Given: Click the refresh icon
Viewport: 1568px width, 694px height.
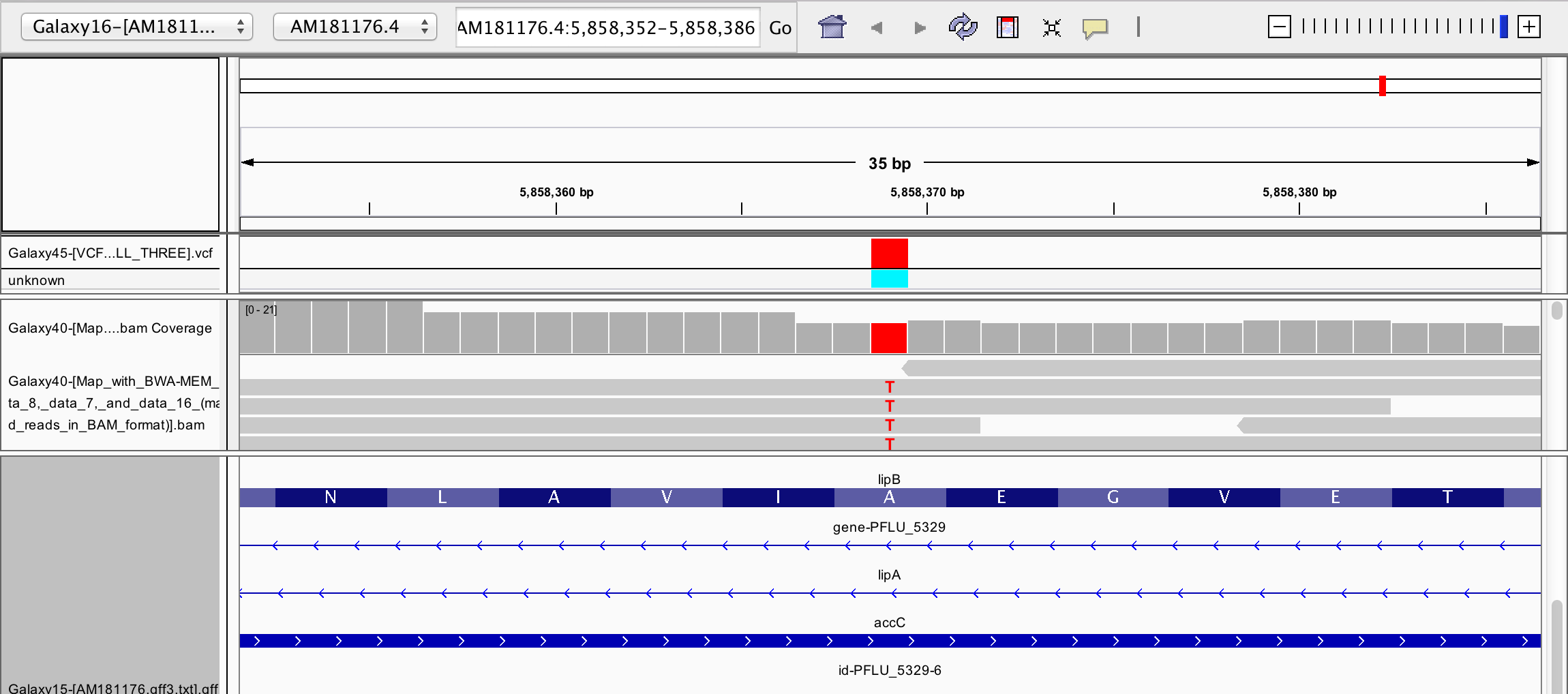Looking at the screenshot, I should click(x=963, y=27).
